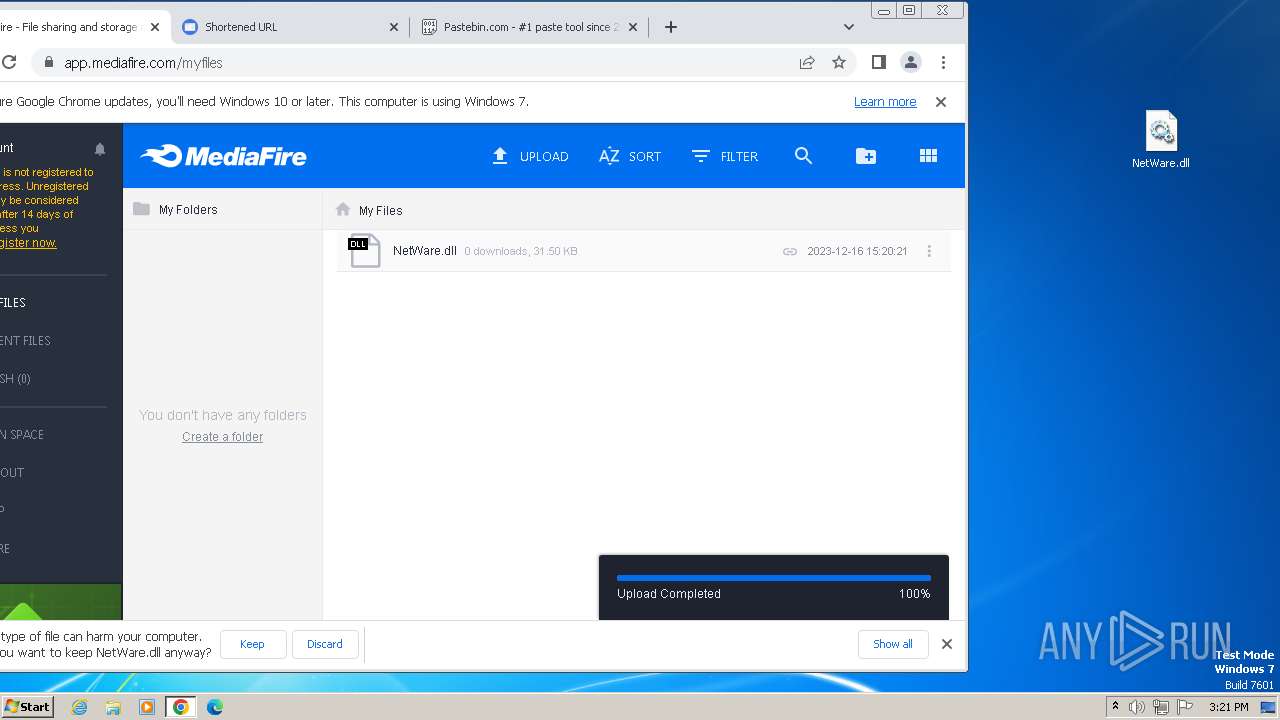Reload the page
1280x720 pixels.
point(8,62)
